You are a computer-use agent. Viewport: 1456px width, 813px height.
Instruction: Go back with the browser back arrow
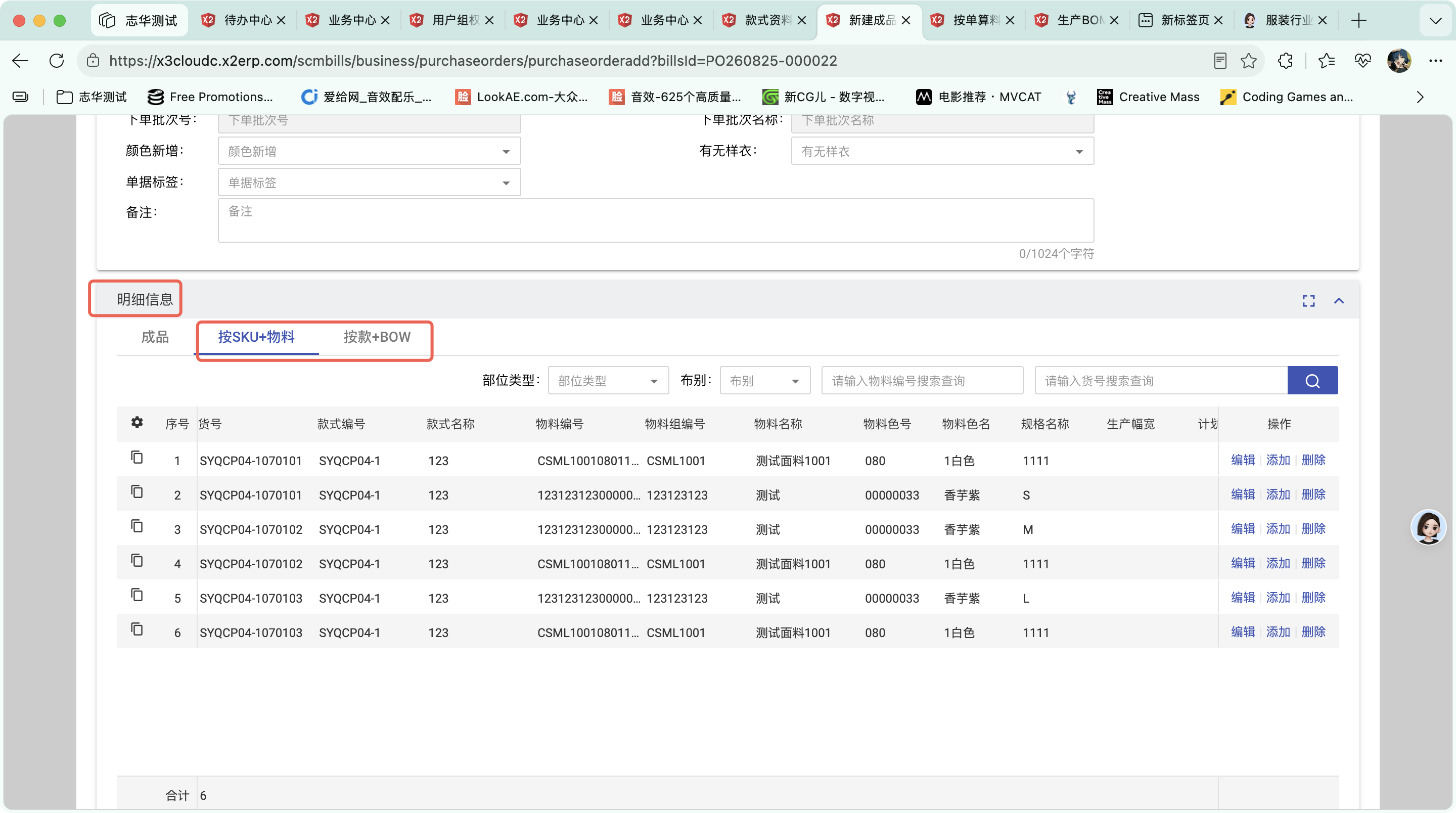(20, 61)
